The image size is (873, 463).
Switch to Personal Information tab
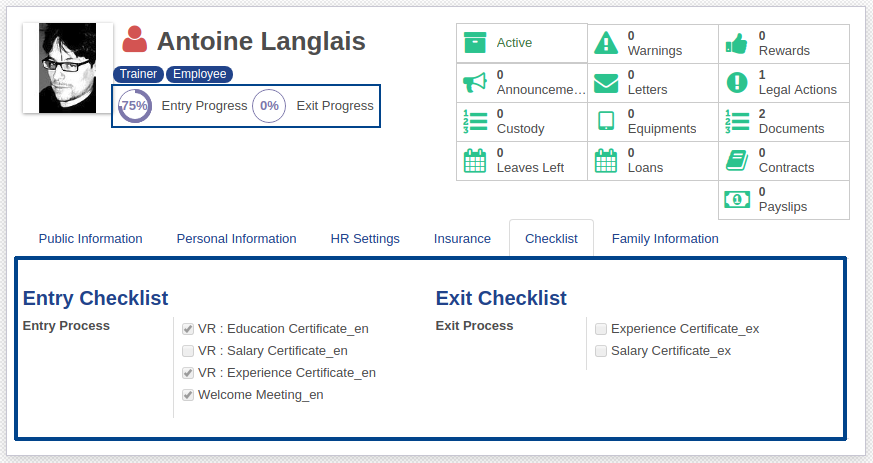coord(236,239)
